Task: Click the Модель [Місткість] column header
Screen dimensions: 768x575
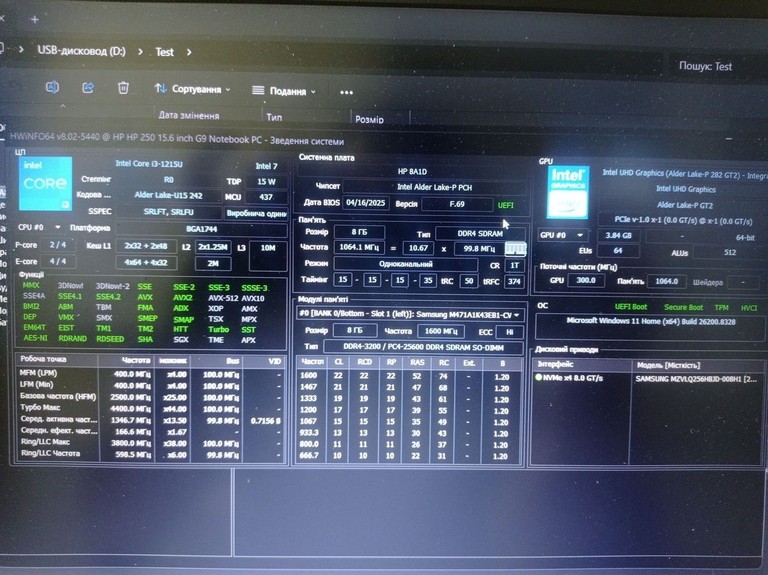Action: pyautogui.click(x=668, y=365)
